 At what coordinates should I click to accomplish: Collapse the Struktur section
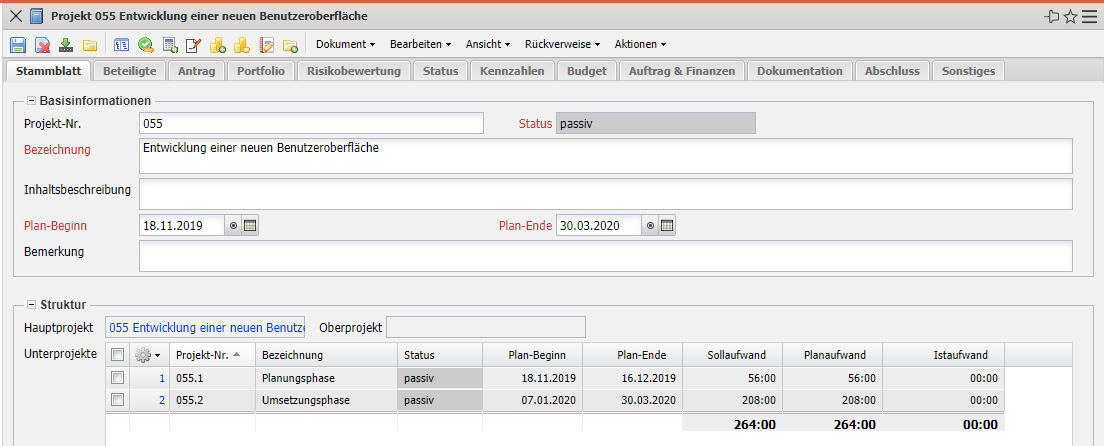[31, 305]
